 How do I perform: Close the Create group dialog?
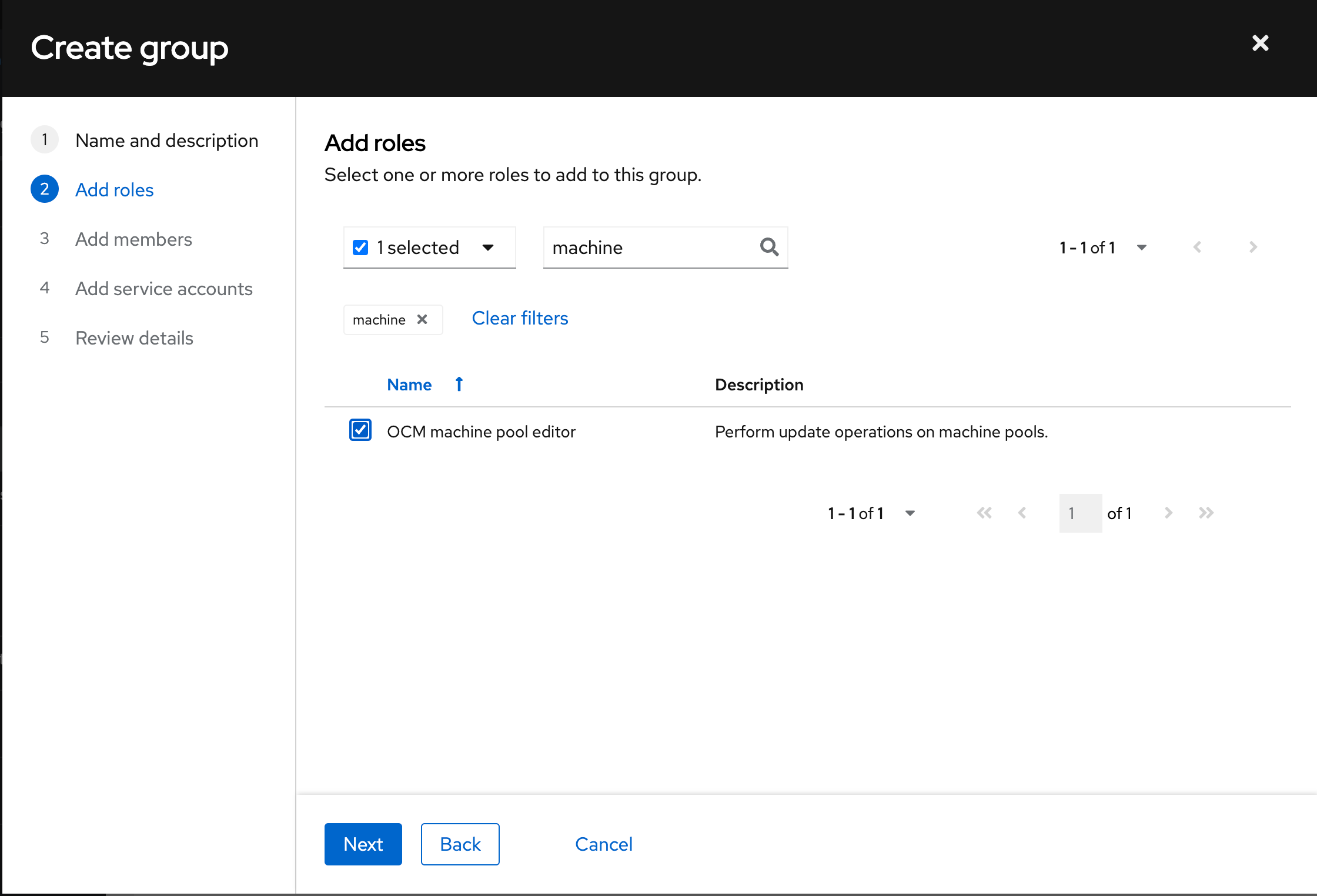tap(1260, 43)
